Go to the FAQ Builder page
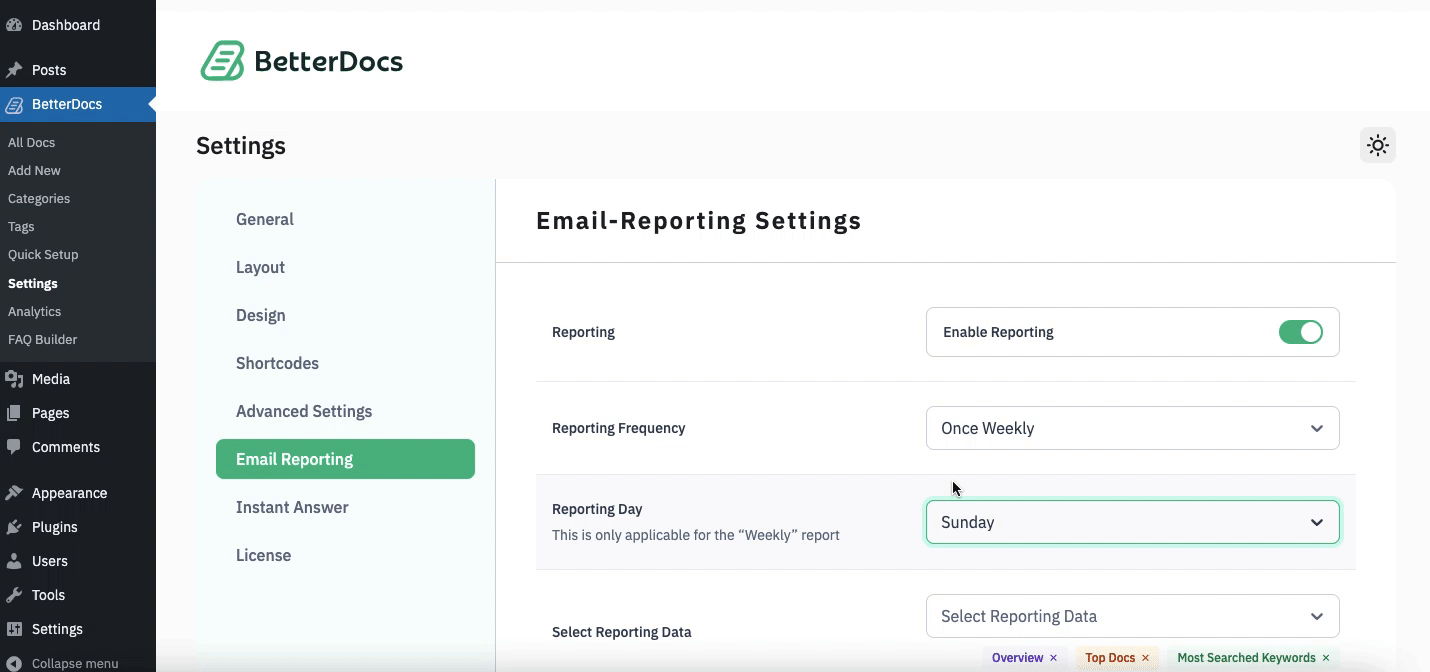This screenshot has width=1430, height=672. coord(43,339)
